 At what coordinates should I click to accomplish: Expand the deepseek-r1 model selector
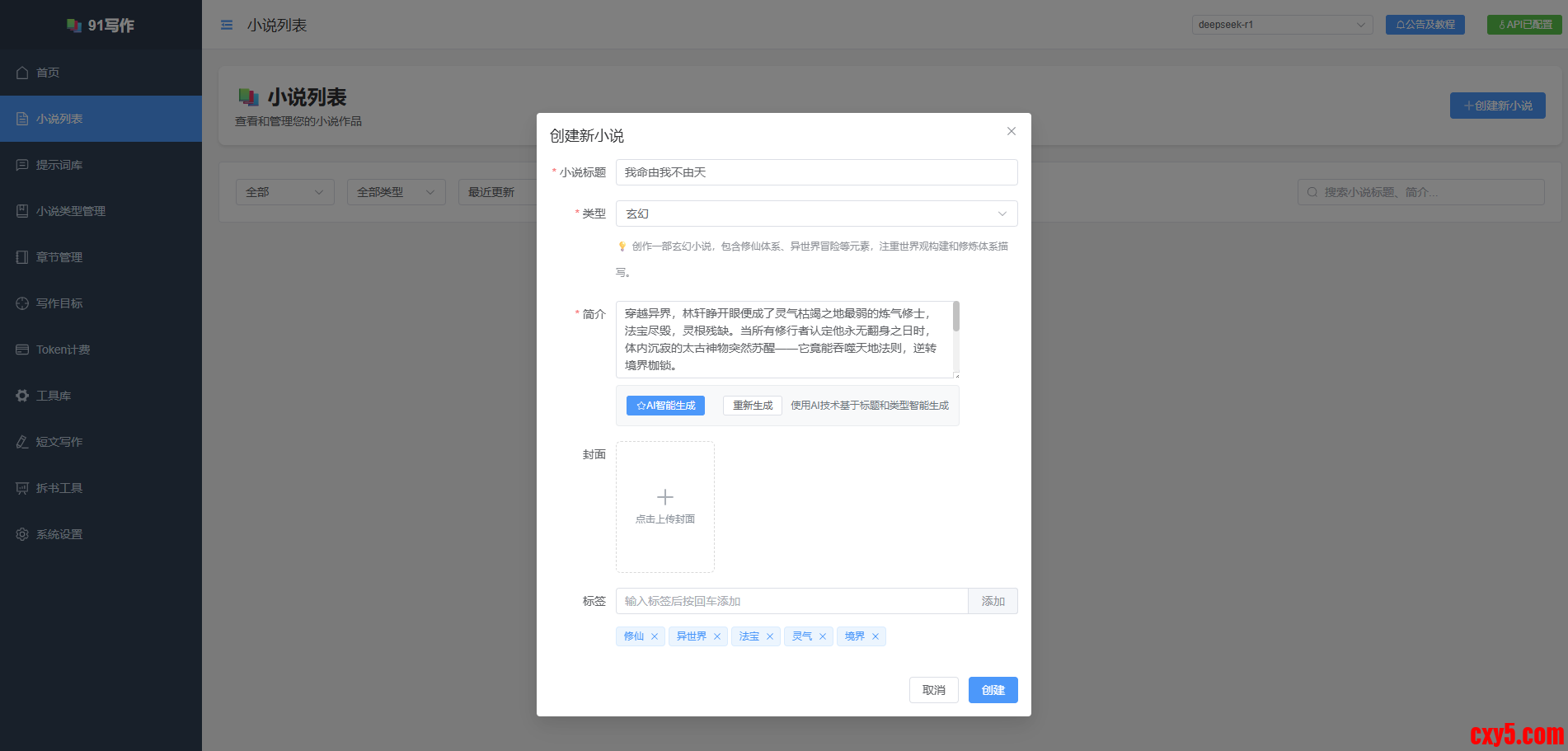1281,25
